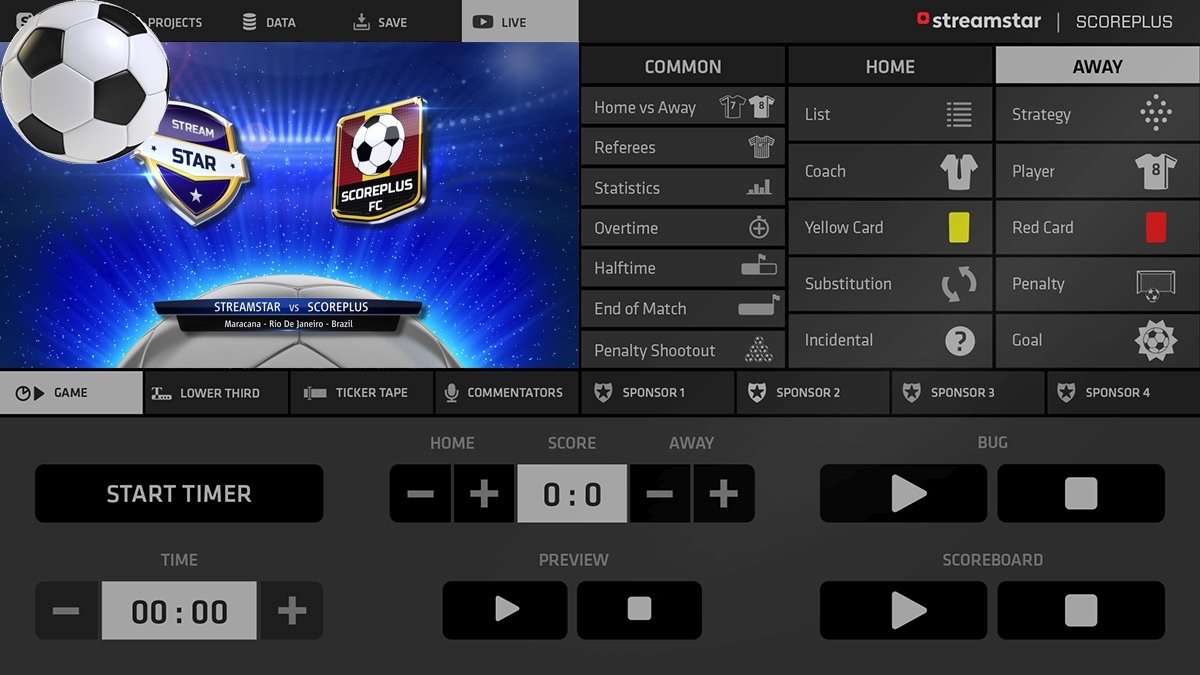
Task: Click the match preview thumbnail
Action: (289, 205)
